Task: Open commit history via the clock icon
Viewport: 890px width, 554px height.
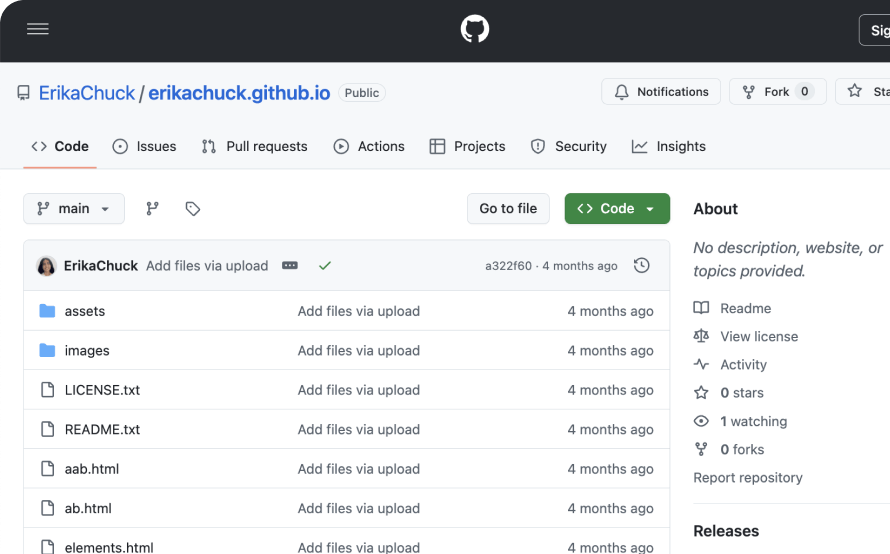Action: click(x=641, y=265)
